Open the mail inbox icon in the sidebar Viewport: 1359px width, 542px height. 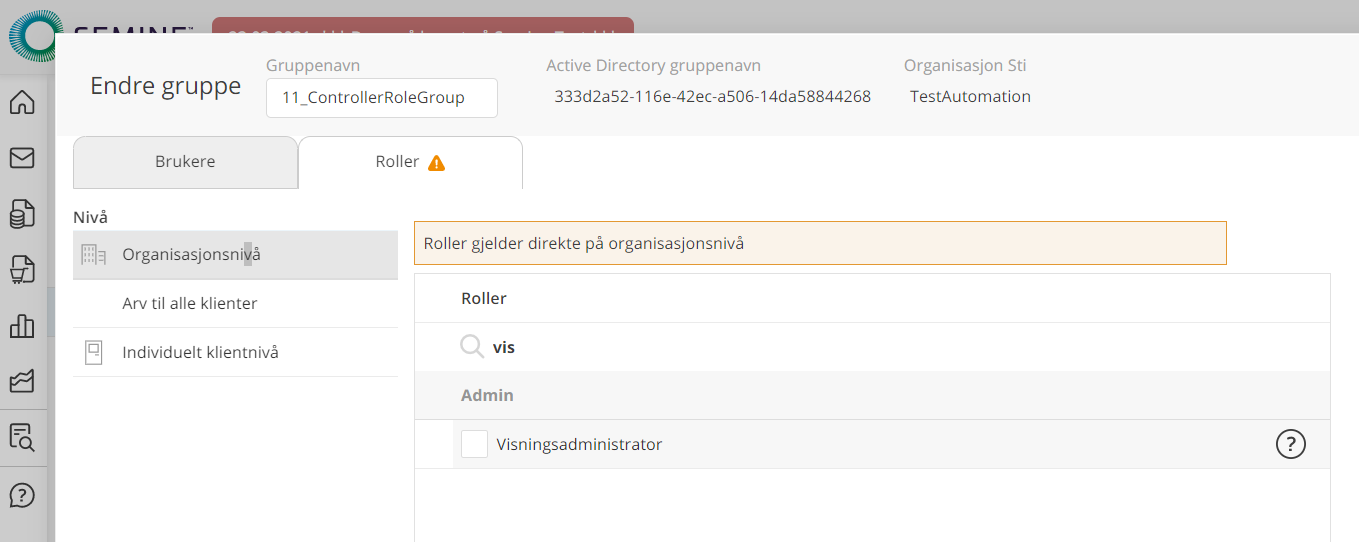pos(22,158)
